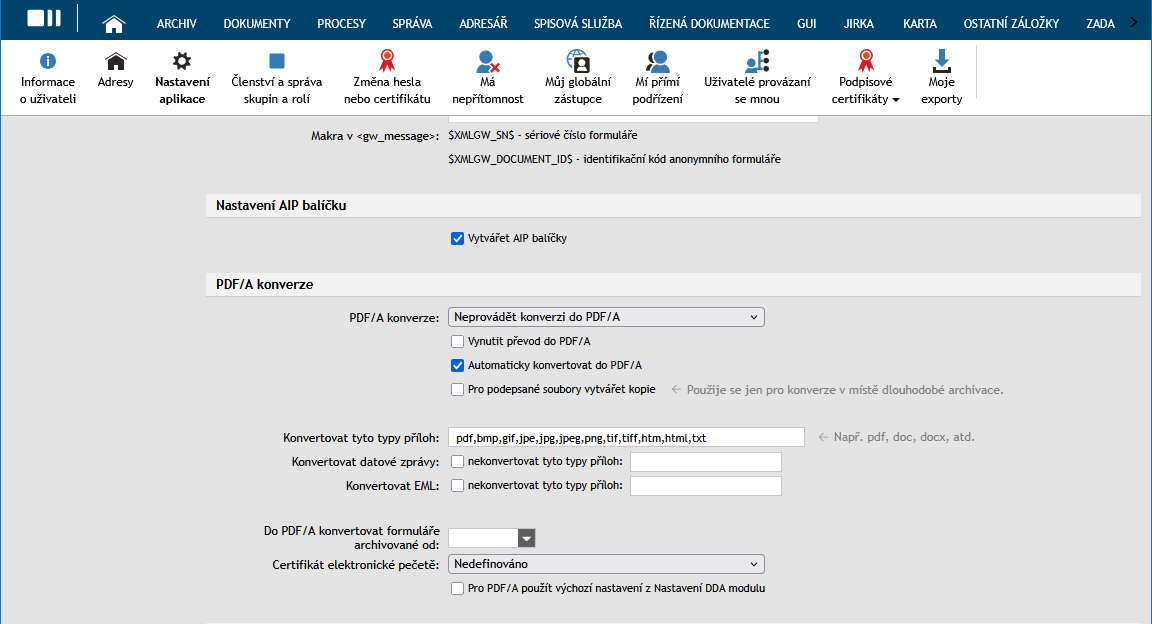
Task: Open Členství a správa skupin a rolí
Action: point(277,62)
